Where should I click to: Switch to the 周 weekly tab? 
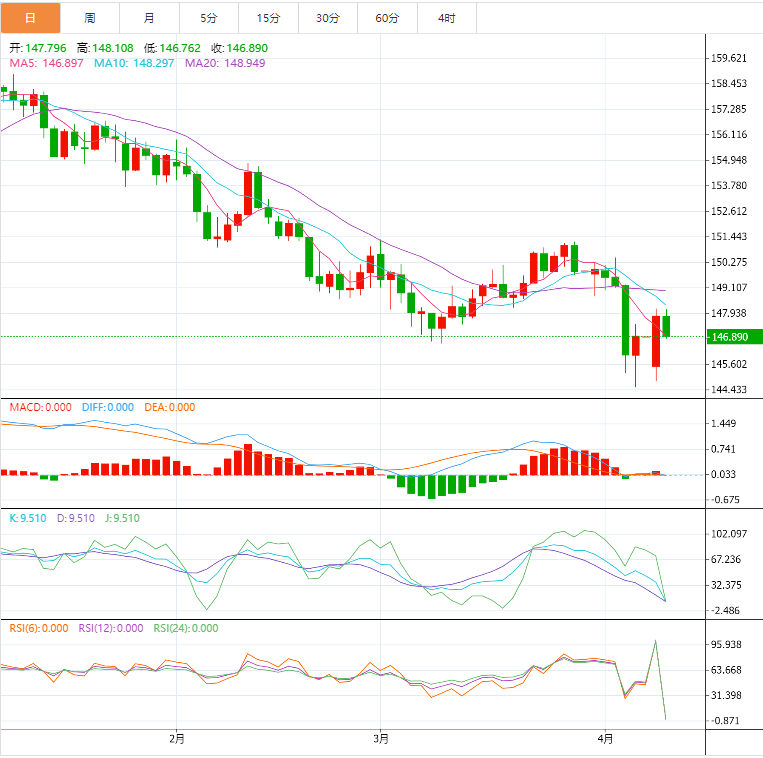[x=90, y=18]
